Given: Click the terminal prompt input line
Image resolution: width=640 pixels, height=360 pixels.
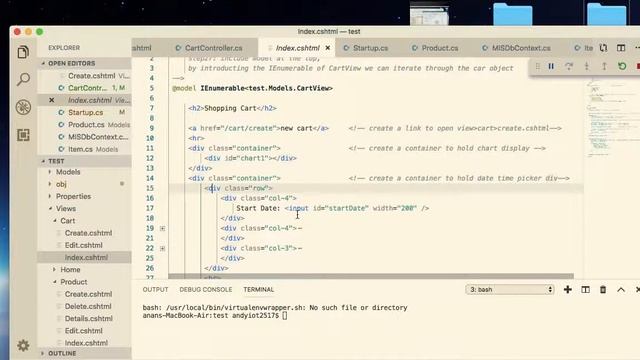Looking at the screenshot, I should click(x=215, y=316).
